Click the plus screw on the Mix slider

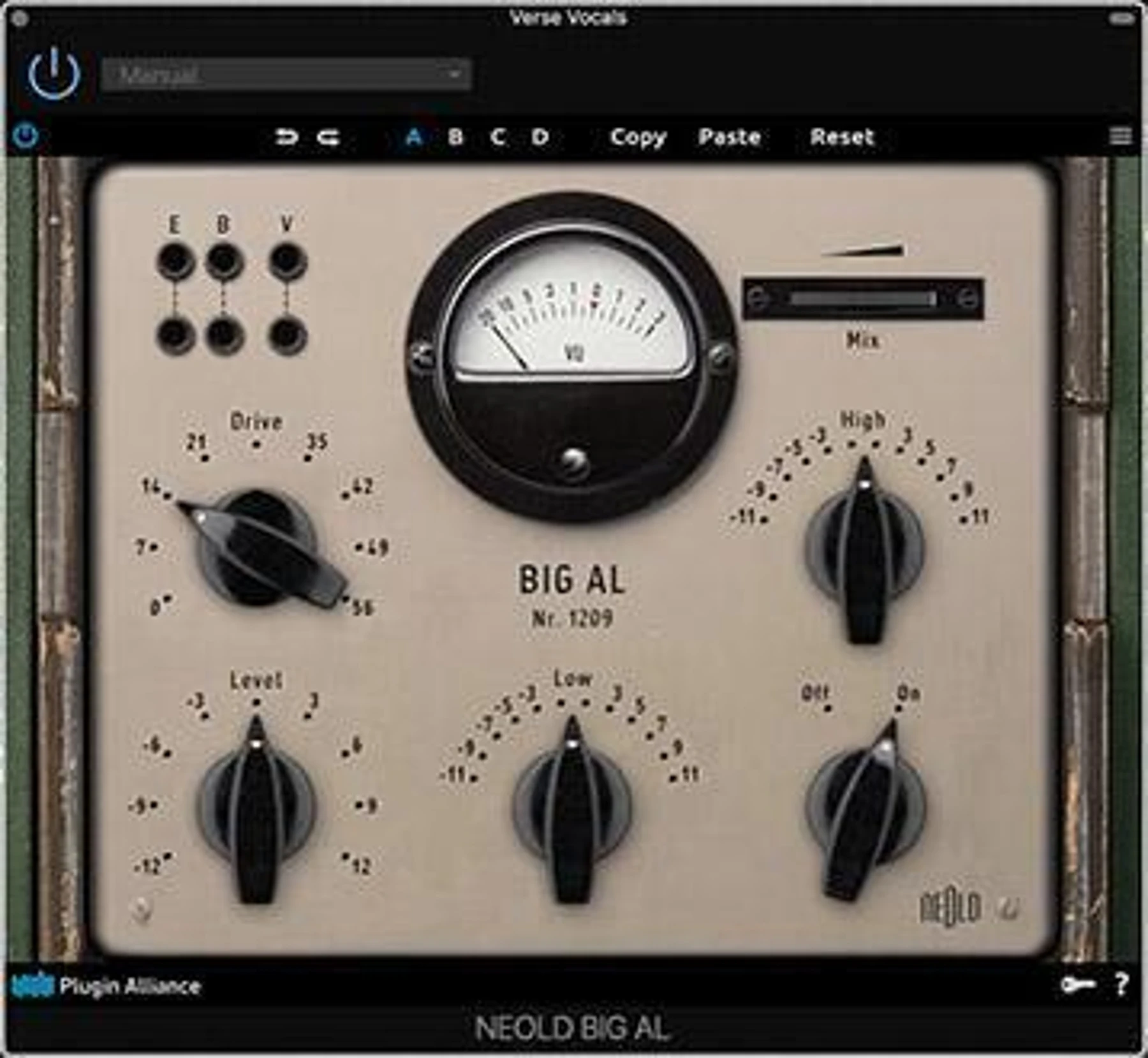click(x=968, y=298)
